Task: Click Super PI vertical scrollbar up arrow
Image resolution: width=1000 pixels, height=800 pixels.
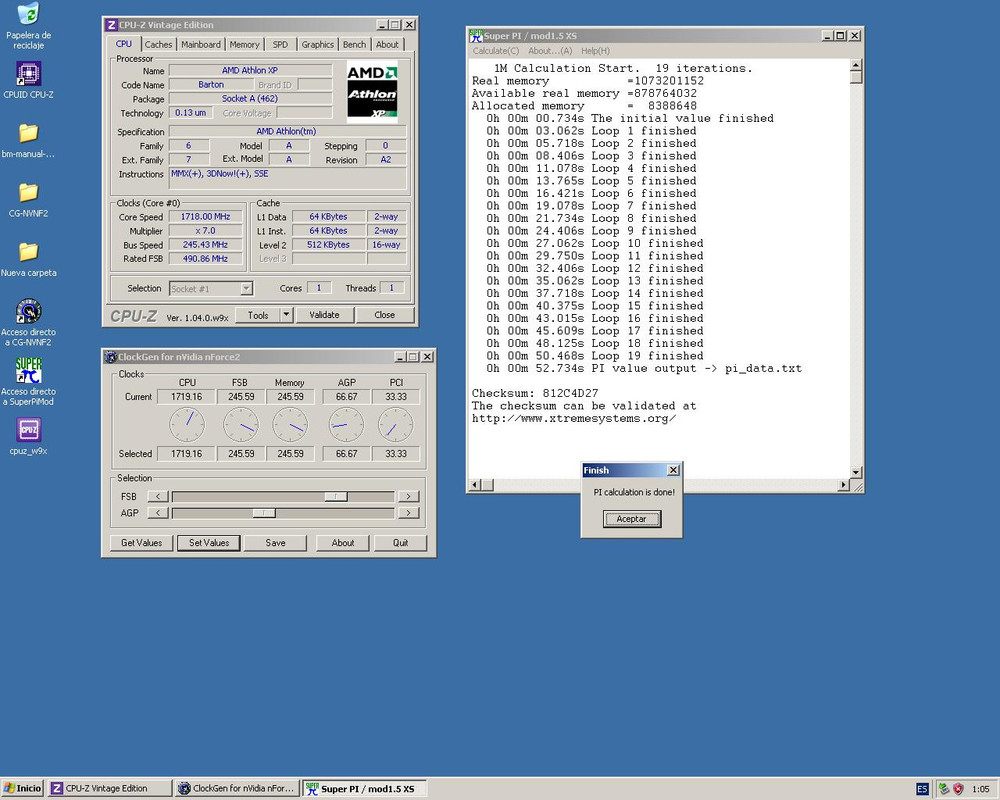Action: click(856, 65)
